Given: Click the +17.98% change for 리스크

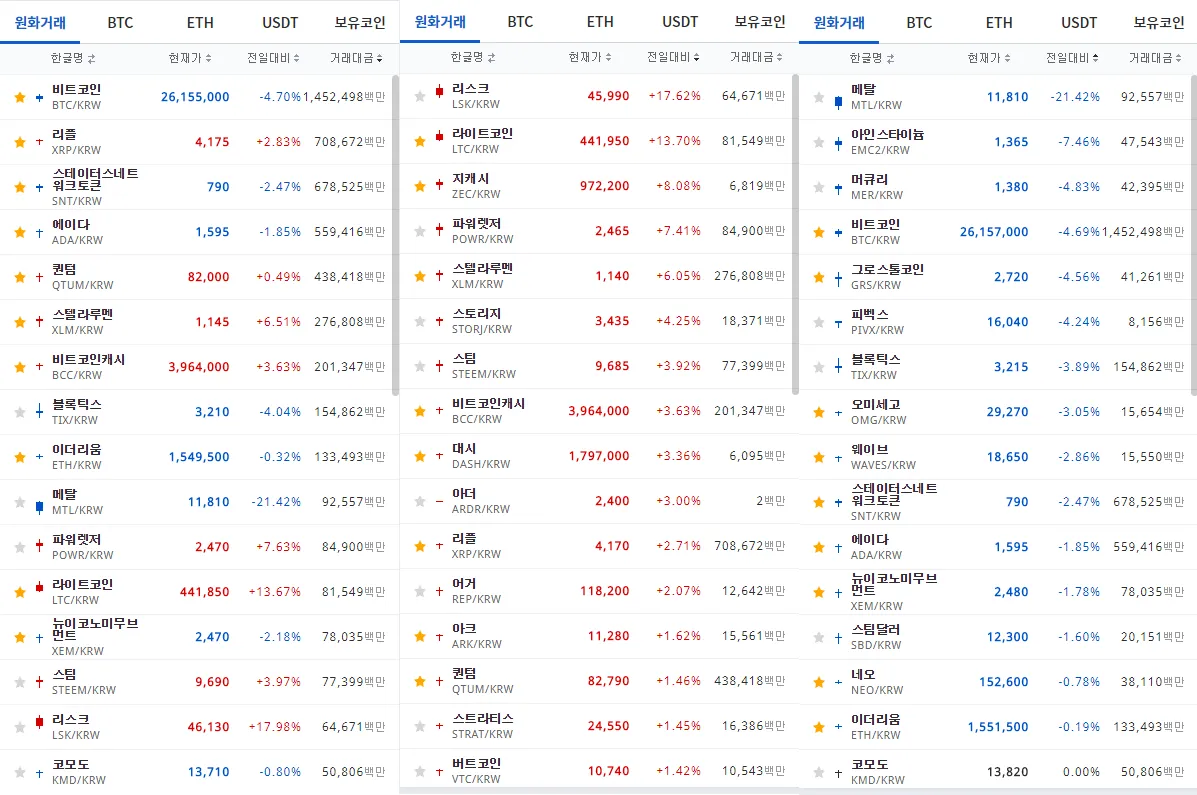Looking at the screenshot, I should 275,727.
